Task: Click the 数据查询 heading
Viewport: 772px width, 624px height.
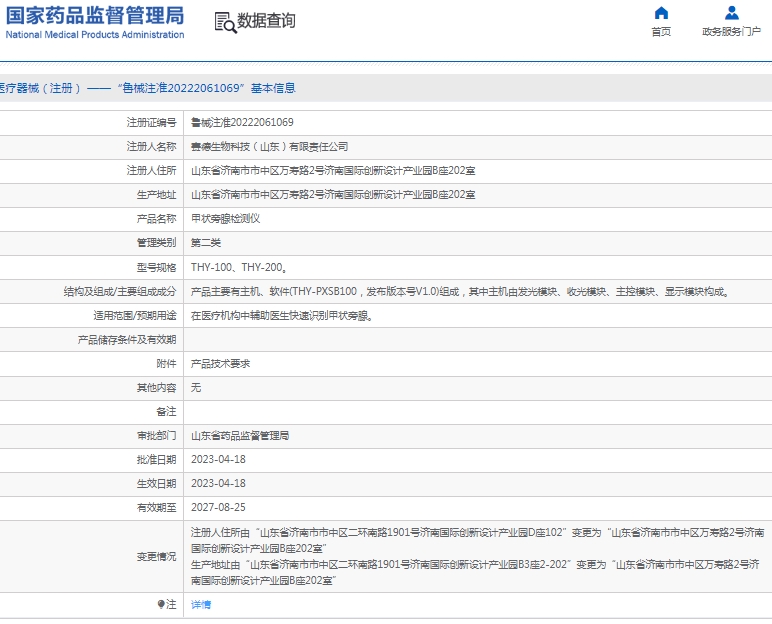Action: (266, 21)
